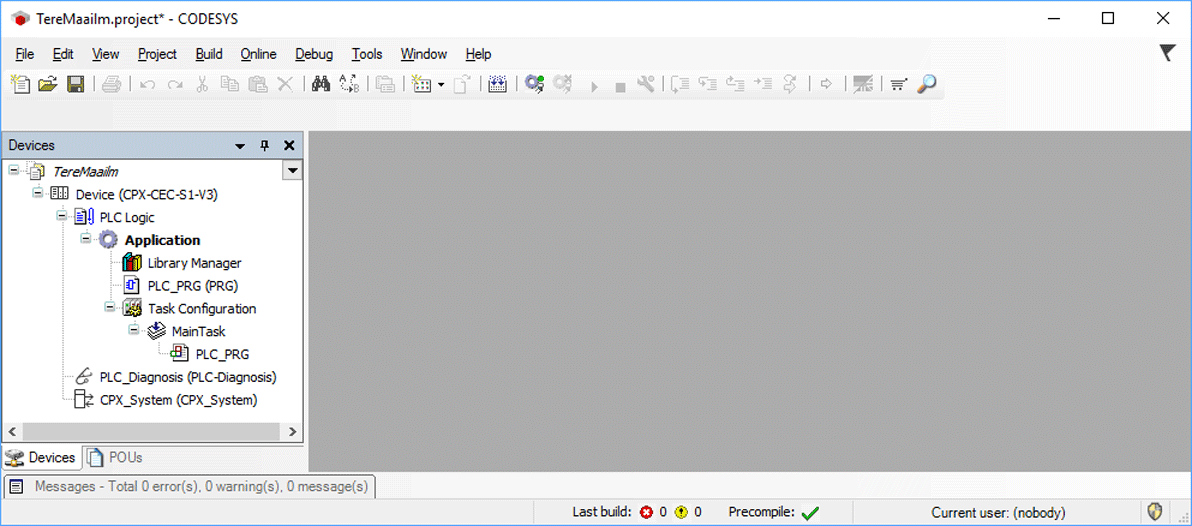Image resolution: width=1192 pixels, height=526 pixels.
Task: Open the File menu
Action: click(24, 54)
